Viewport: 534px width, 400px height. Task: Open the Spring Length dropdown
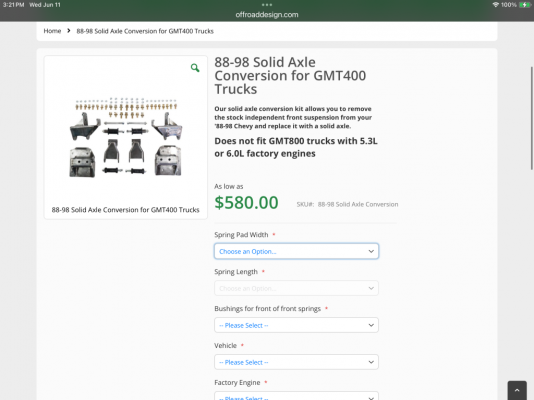tap(296, 288)
